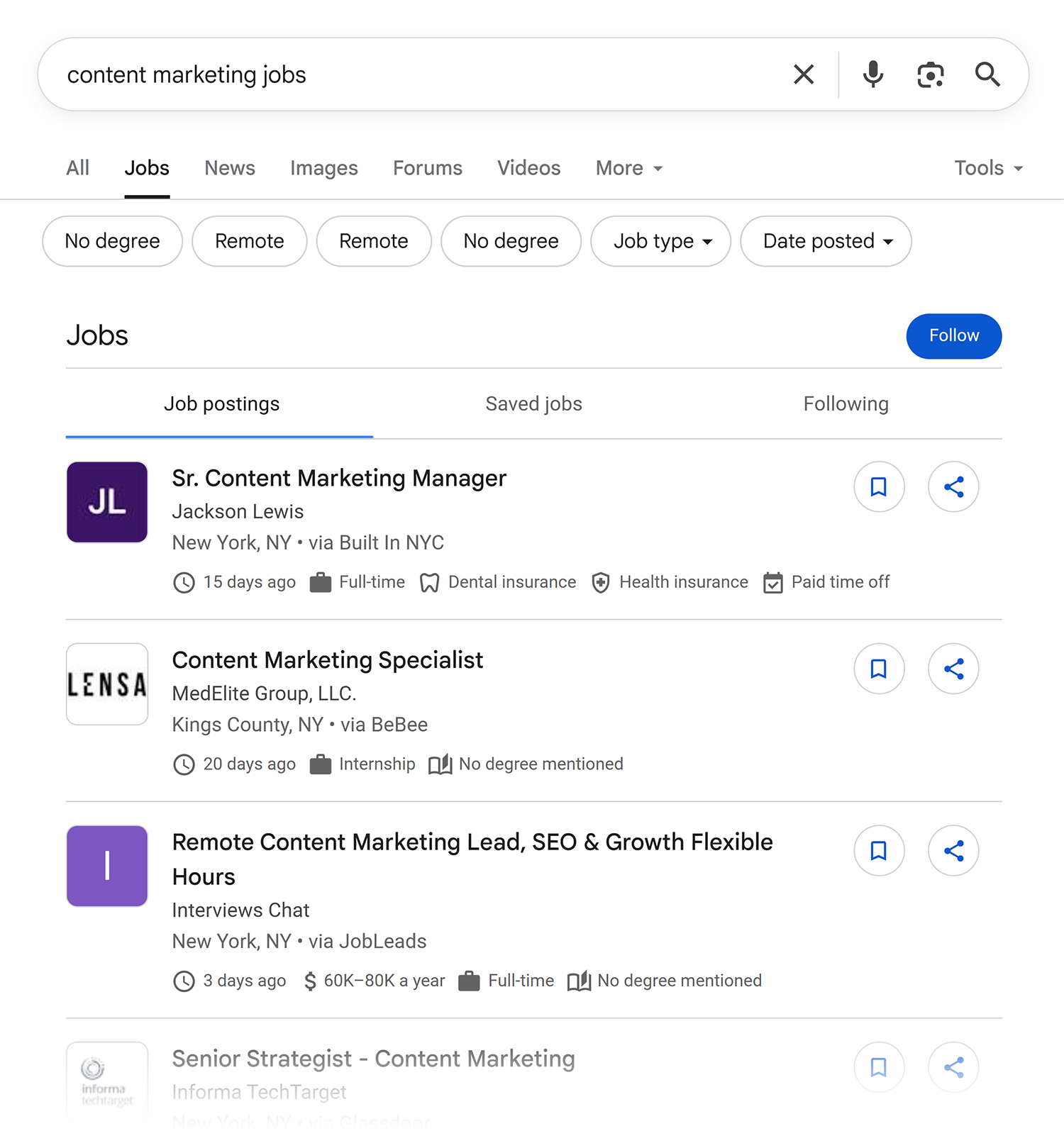Click the '3 days ago' posting date
This screenshot has width=1064, height=1148.
[245, 981]
